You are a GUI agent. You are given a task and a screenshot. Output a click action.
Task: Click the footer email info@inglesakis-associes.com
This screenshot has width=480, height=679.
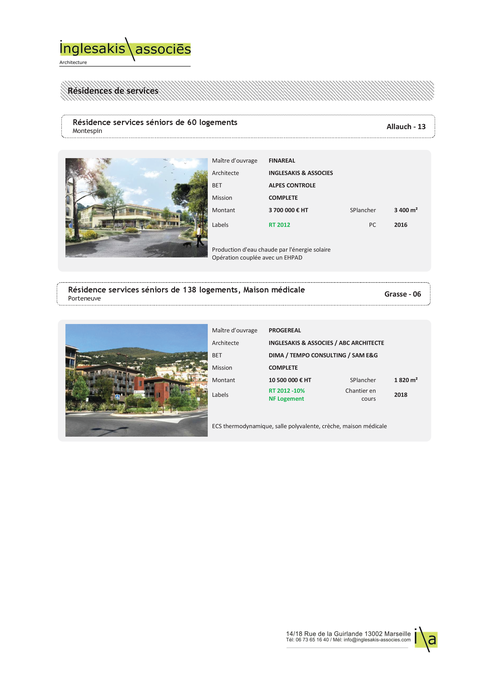(x=377, y=640)
